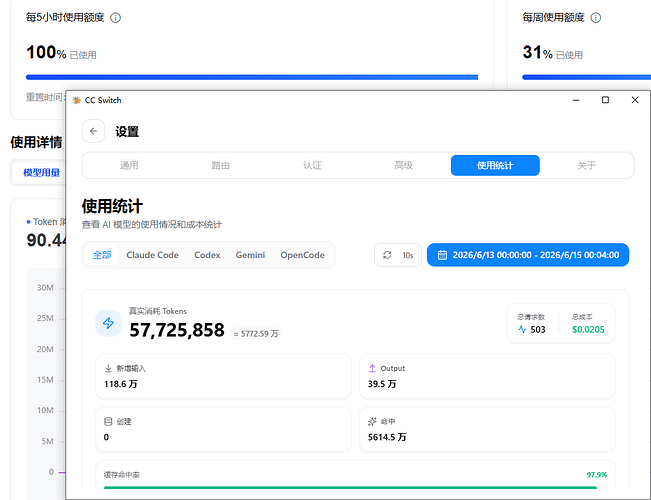Click the 15M axis label on background chart
This screenshot has height=500, width=651.
tap(45, 380)
